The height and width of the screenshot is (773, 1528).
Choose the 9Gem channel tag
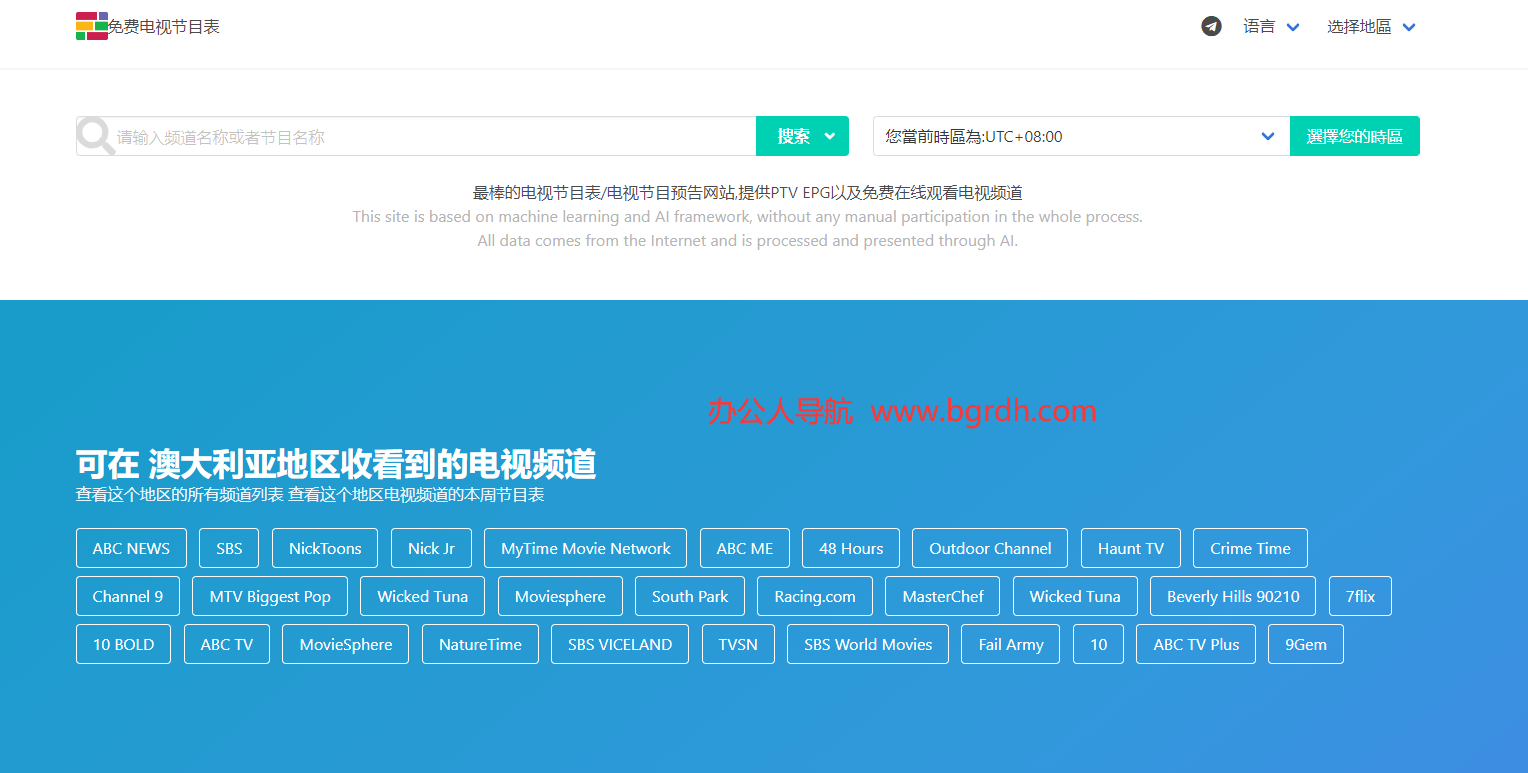[x=1305, y=644]
